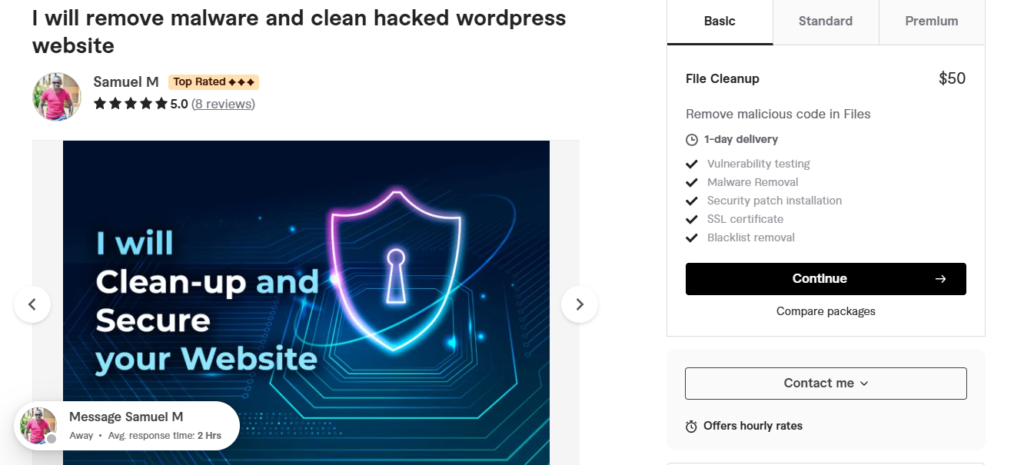Image resolution: width=1024 pixels, height=465 pixels.
Task: Click the Top Rated badge
Action: pos(214,82)
